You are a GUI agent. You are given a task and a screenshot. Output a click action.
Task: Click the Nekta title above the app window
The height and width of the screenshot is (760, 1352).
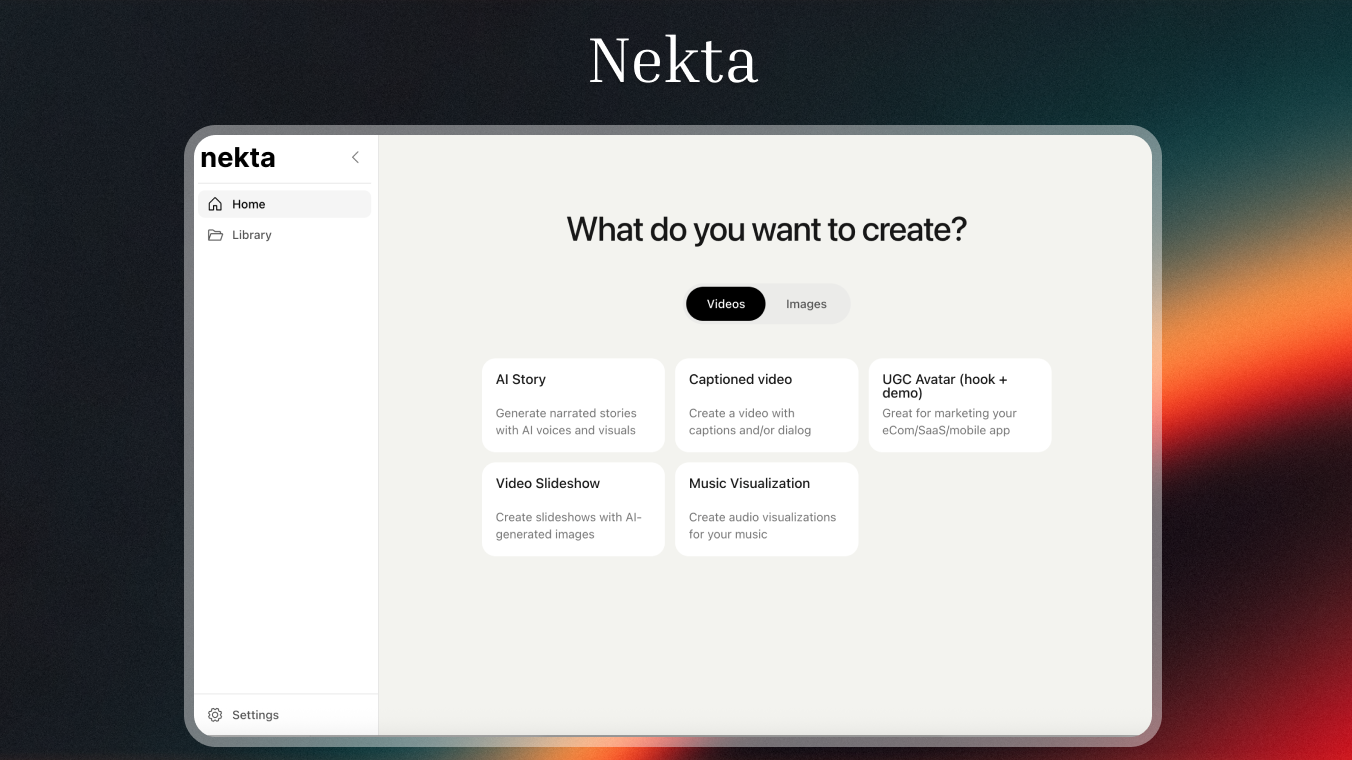pos(673,60)
